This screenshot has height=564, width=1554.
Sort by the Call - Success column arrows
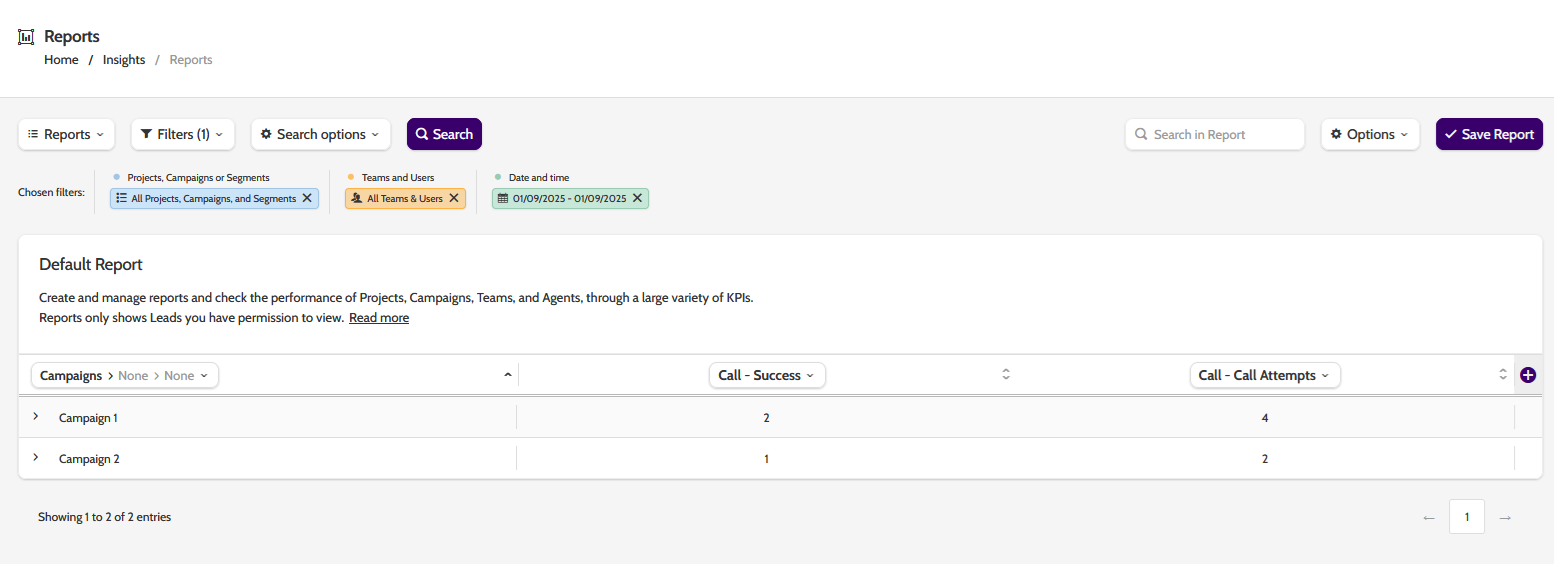1006,375
